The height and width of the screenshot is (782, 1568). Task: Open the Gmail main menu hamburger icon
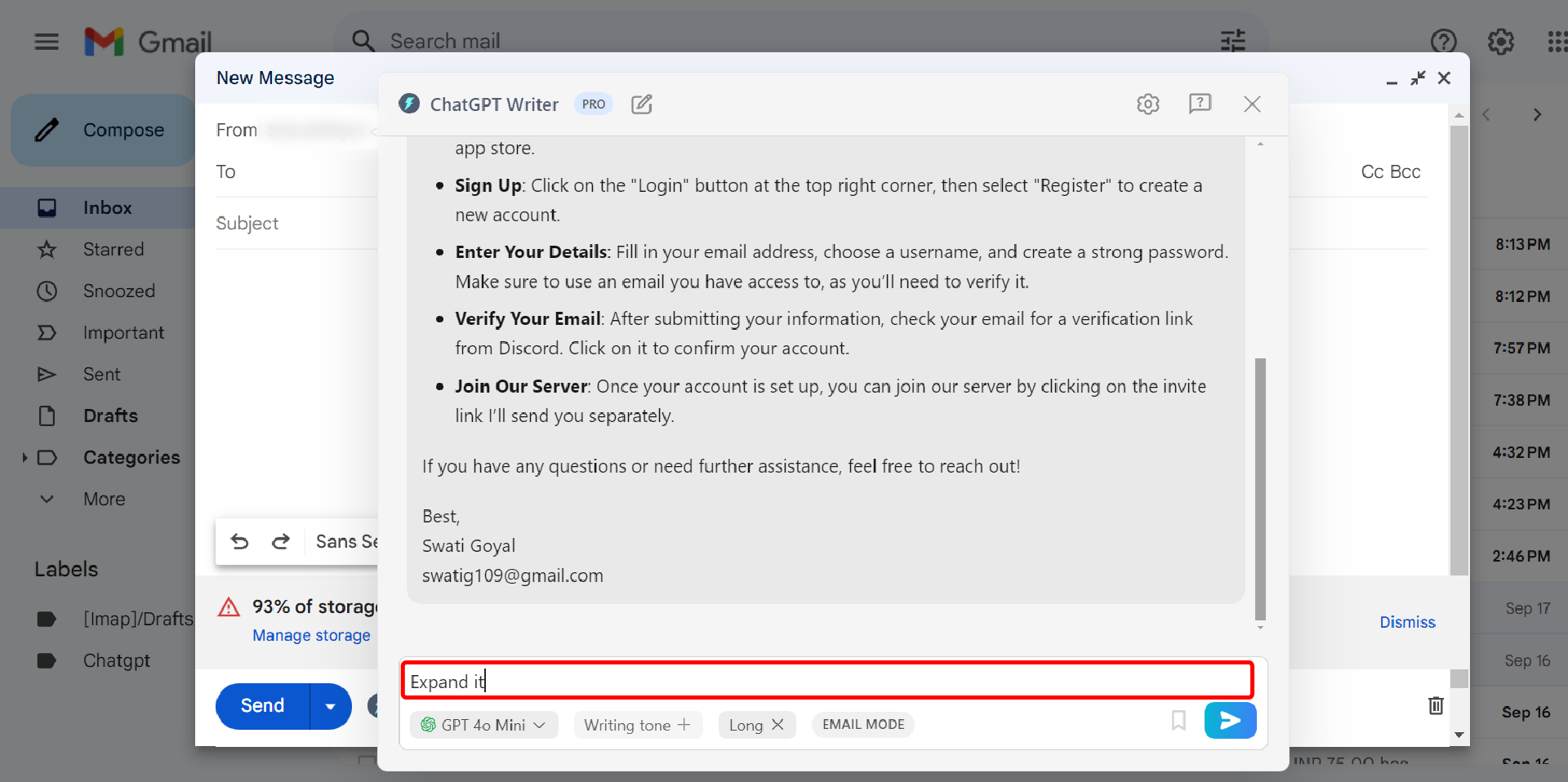(x=47, y=41)
